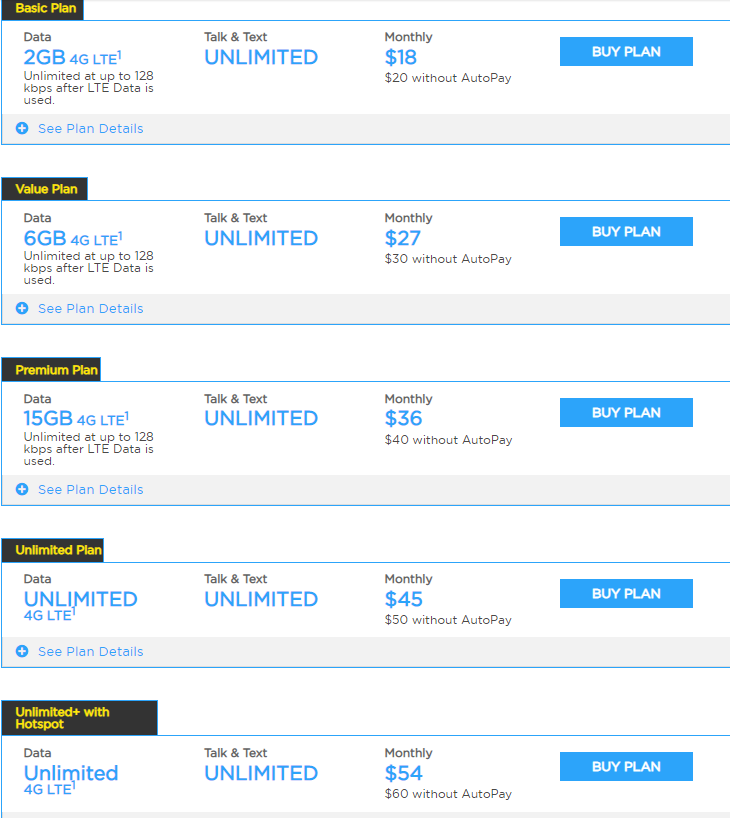Click the plus icon under Value Plan
730x818 pixels.
(x=22, y=309)
